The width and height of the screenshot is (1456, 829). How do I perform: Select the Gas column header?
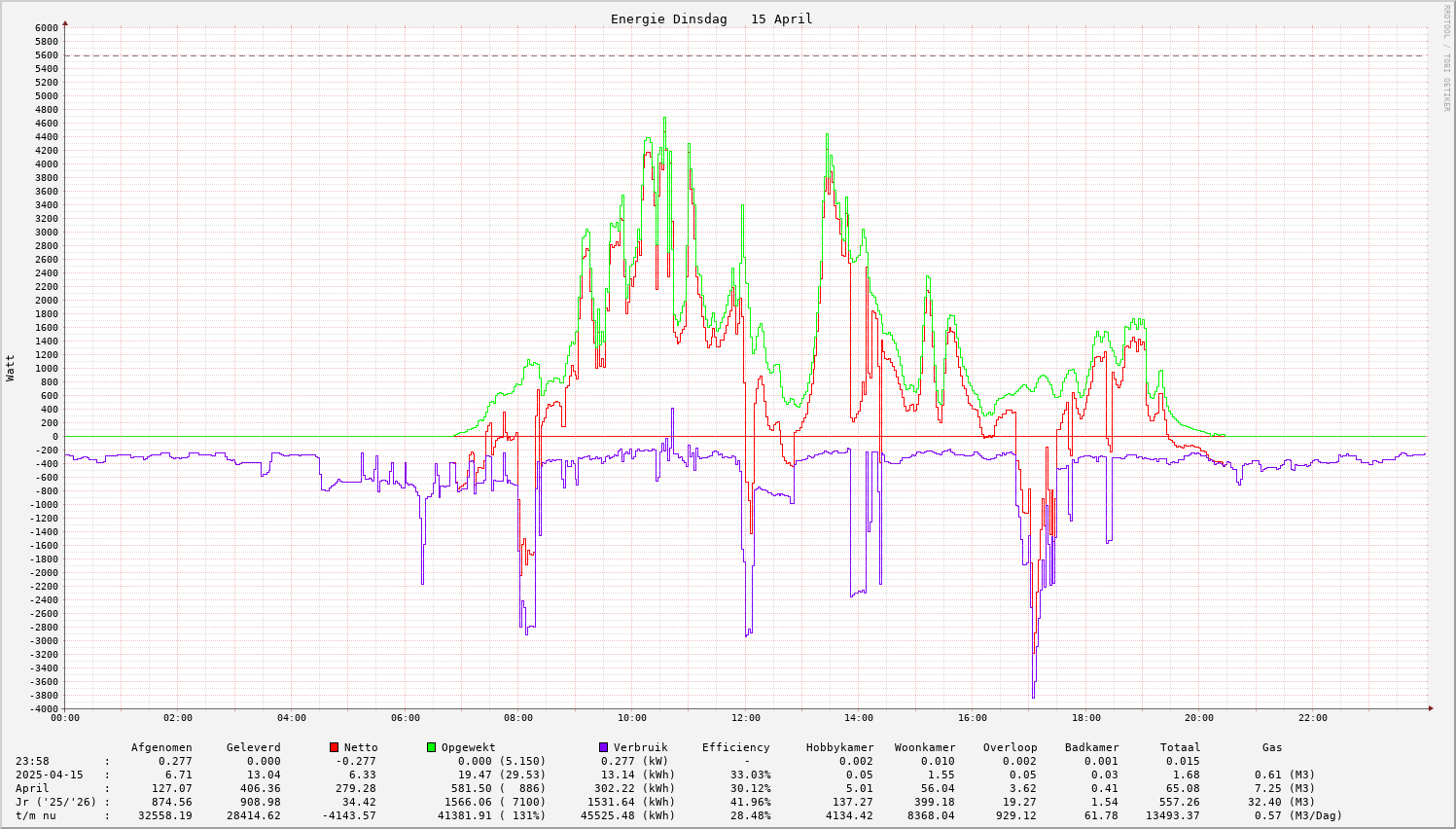[x=1272, y=747]
